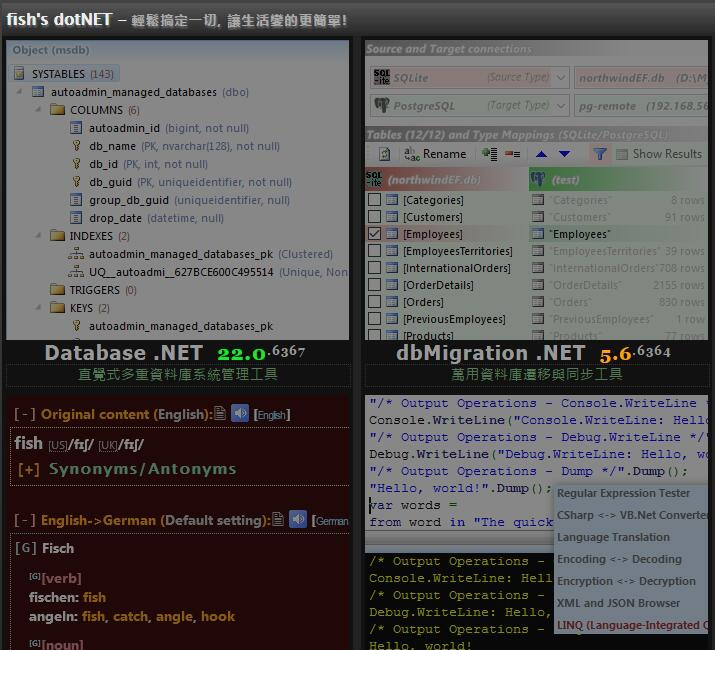Click the pg-remote target connection field
The image size is (715, 676).
pos(641,106)
